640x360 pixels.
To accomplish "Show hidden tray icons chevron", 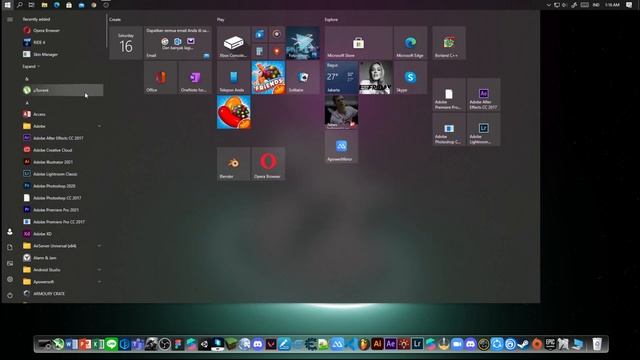I will point(549,5).
